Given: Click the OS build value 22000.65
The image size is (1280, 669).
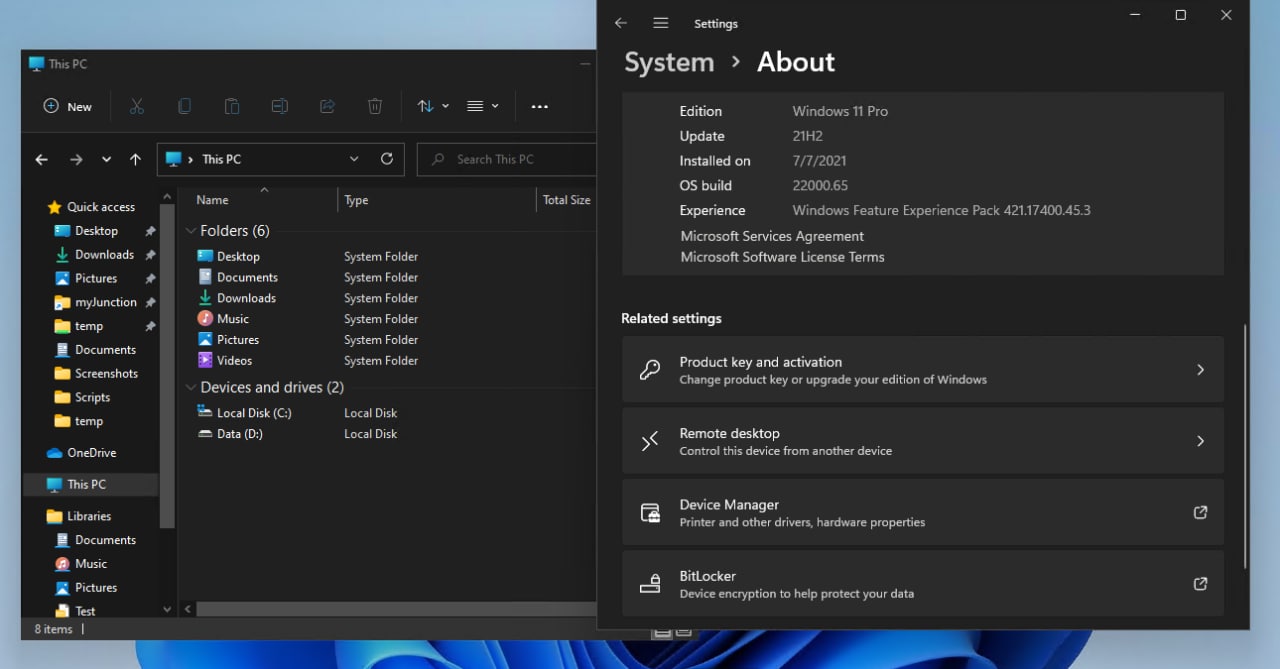Looking at the screenshot, I should pyautogui.click(x=820, y=185).
